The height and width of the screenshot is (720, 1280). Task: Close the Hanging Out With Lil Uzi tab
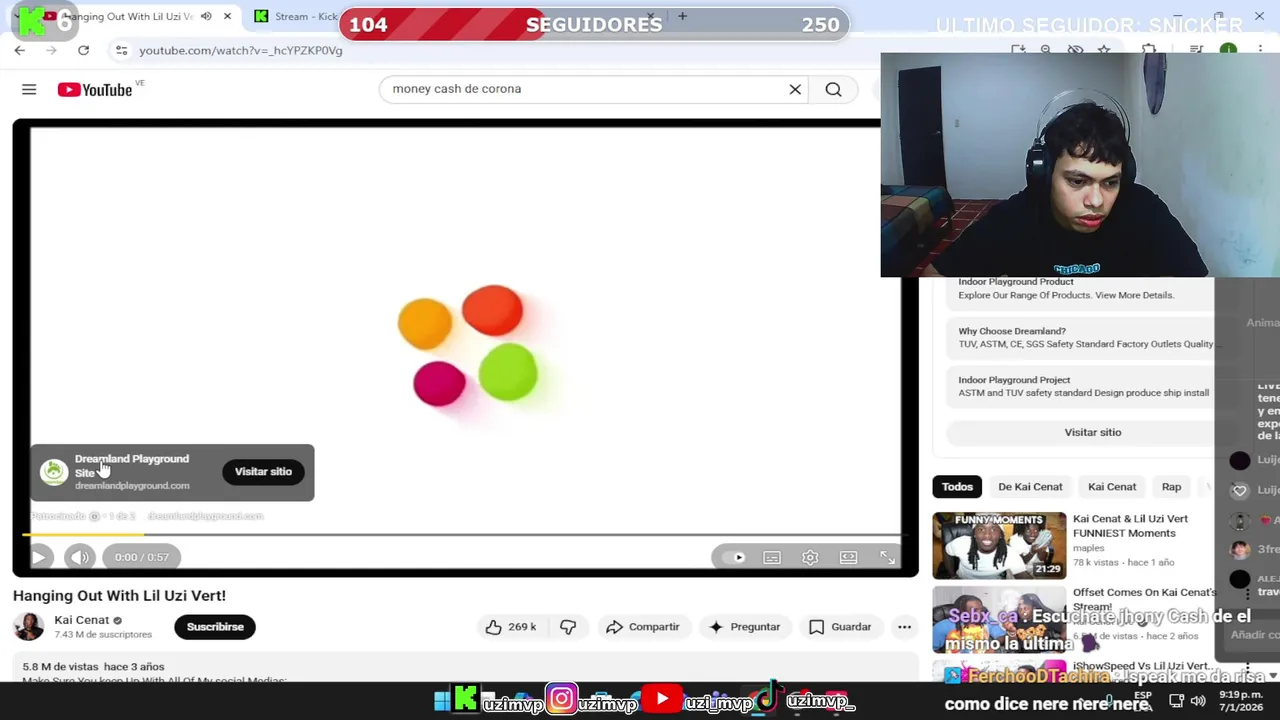(227, 16)
